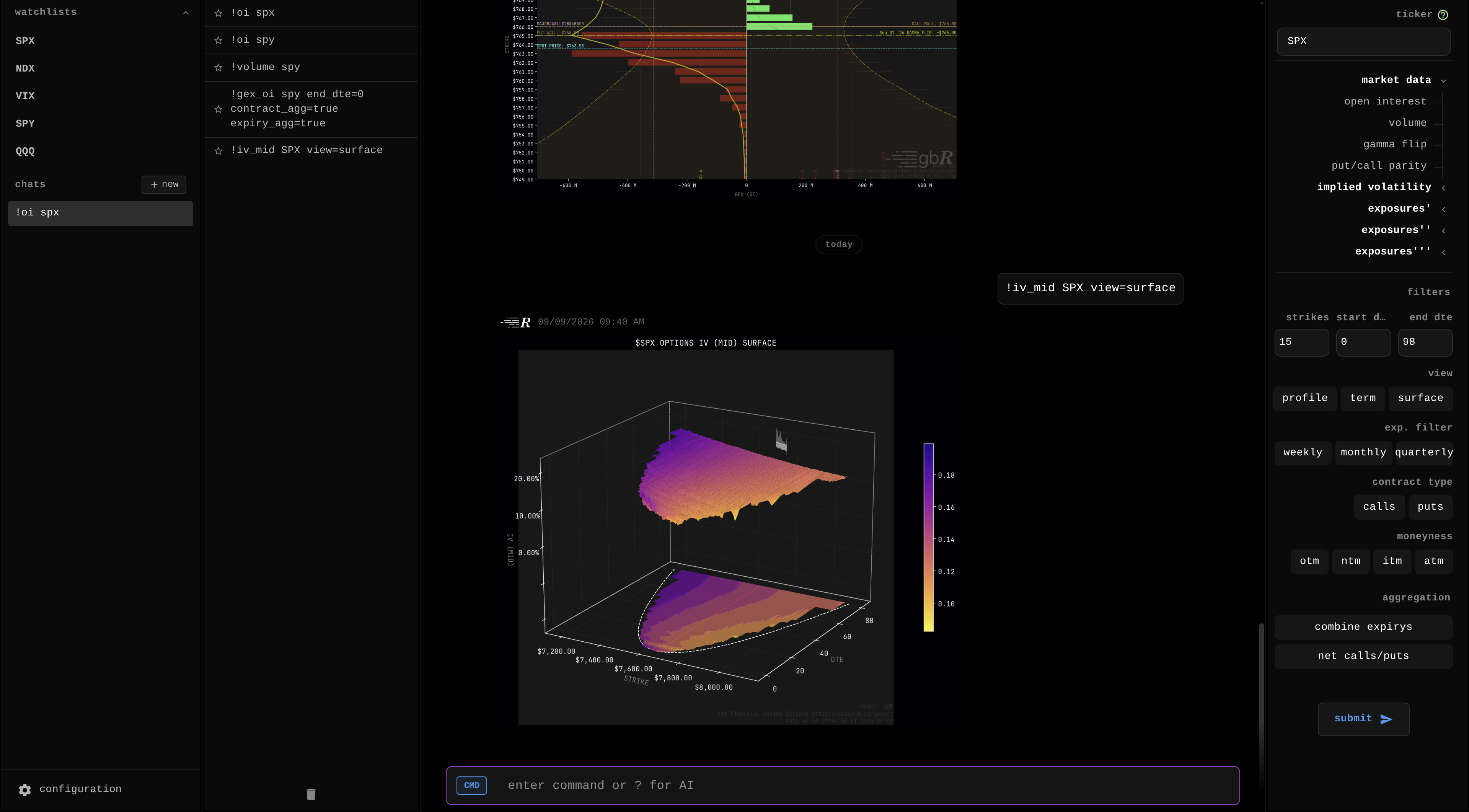Image resolution: width=1469 pixels, height=812 pixels.
Task: Collapse the market data menu
Action: point(1443,80)
